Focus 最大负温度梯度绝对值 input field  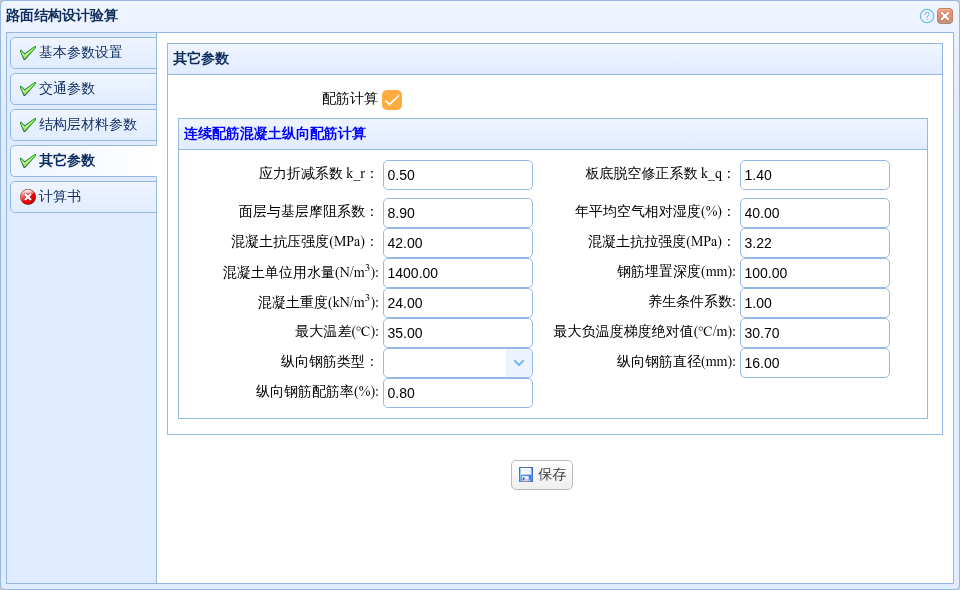815,333
